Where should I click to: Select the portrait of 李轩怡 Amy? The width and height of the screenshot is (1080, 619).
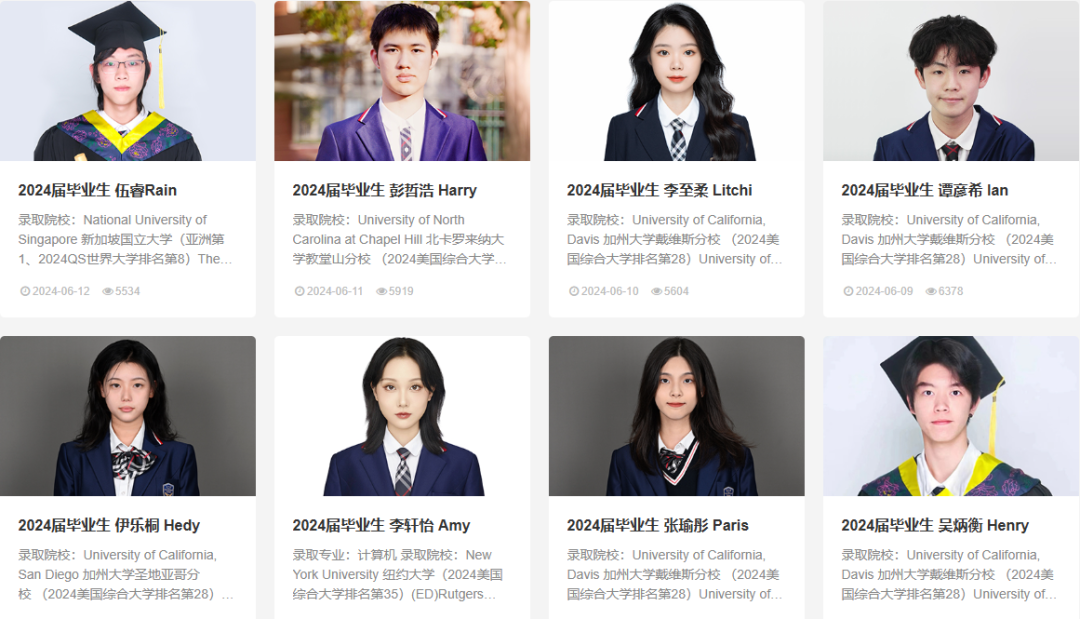(402, 416)
